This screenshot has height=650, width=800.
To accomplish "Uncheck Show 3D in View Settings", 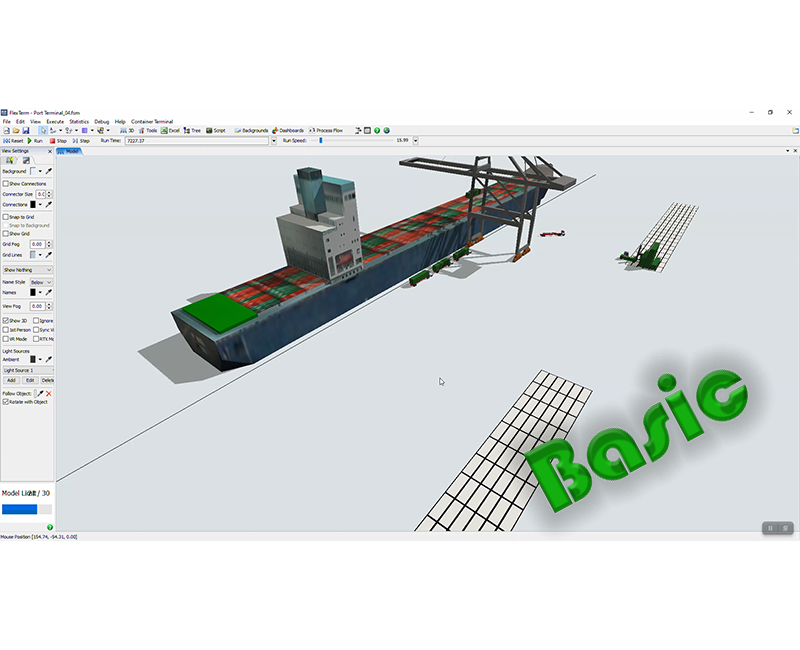I will 7,319.
